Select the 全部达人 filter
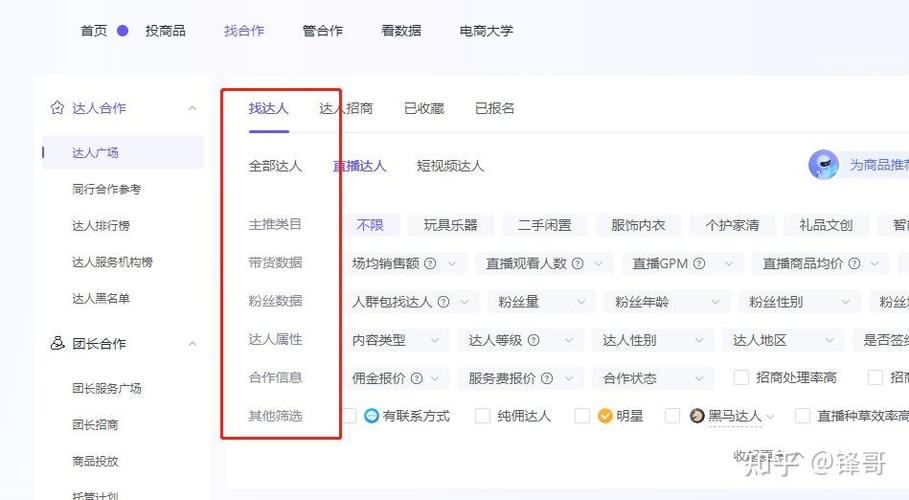 coord(275,166)
